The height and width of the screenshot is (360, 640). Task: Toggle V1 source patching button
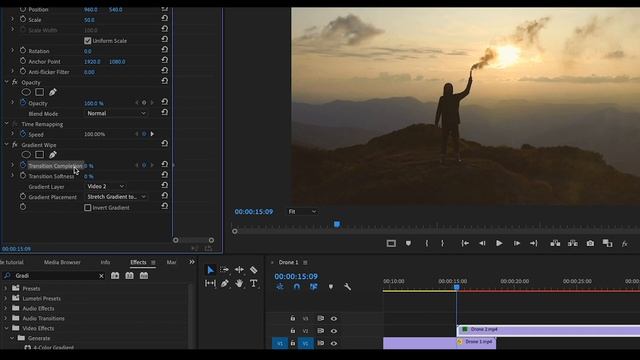point(280,344)
